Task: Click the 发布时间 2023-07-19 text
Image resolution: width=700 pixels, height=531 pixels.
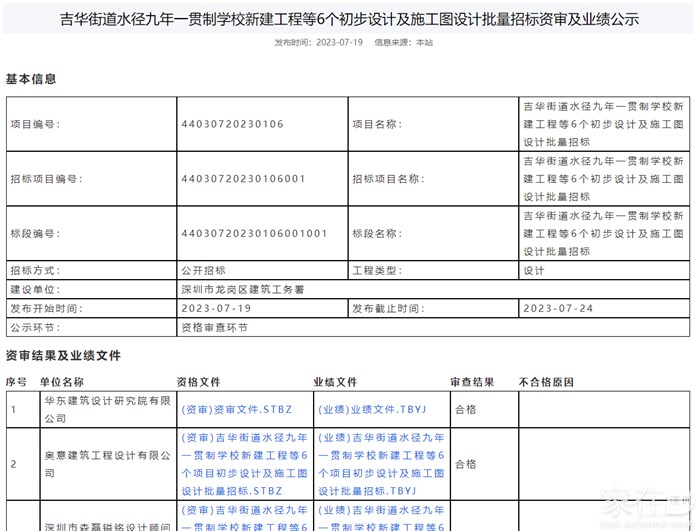Action: pos(320,43)
